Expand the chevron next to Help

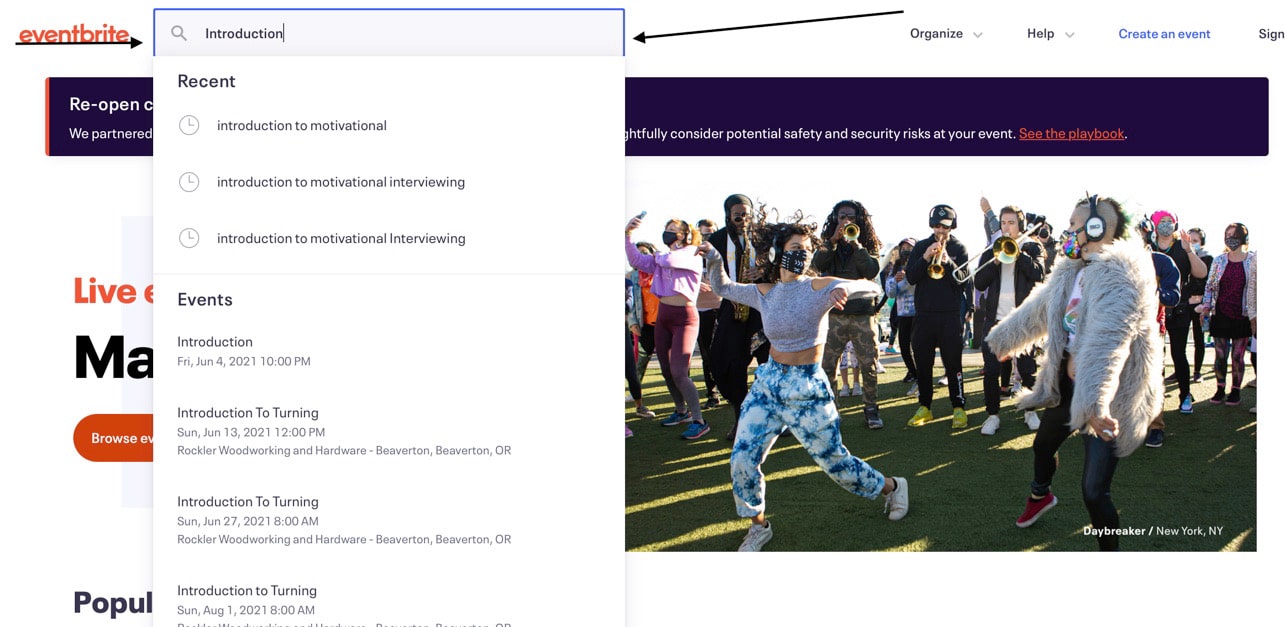1070,35
